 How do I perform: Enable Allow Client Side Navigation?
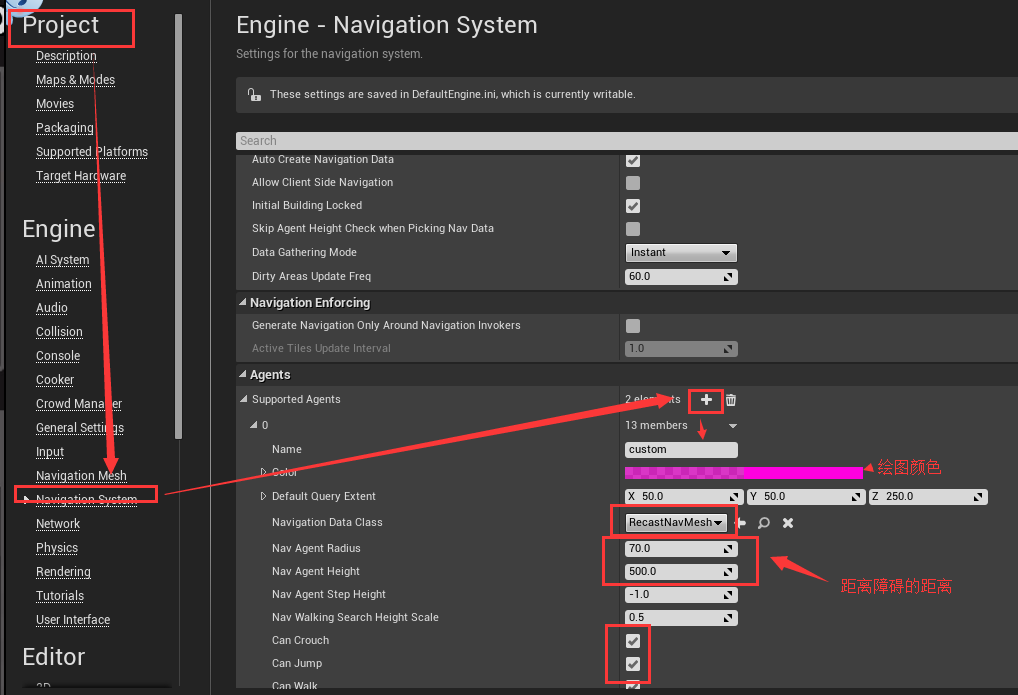pos(633,183)
